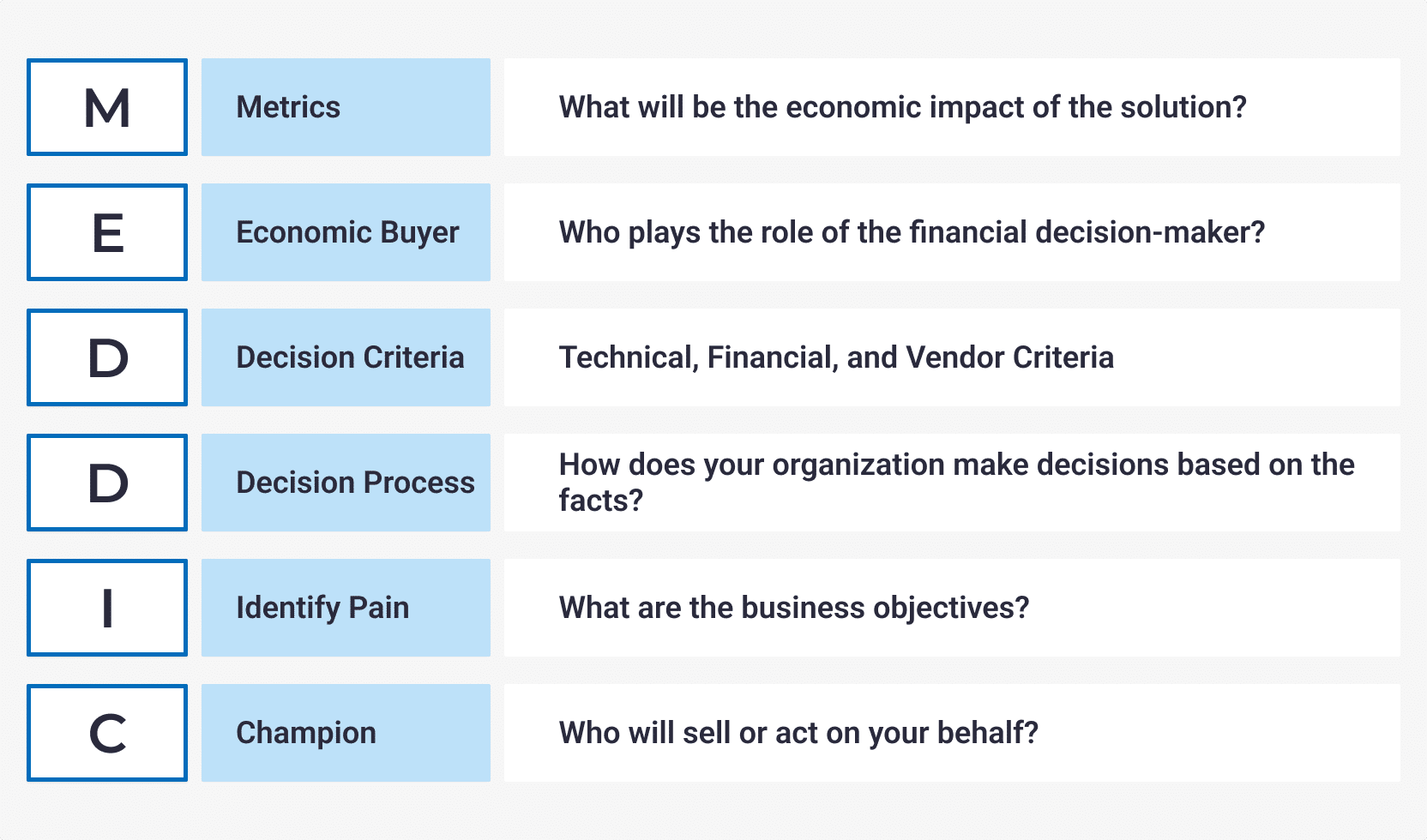This screenshot has width=1427, height=840.
Task: Select the financial decision-maker question
Action: [912, 233]
